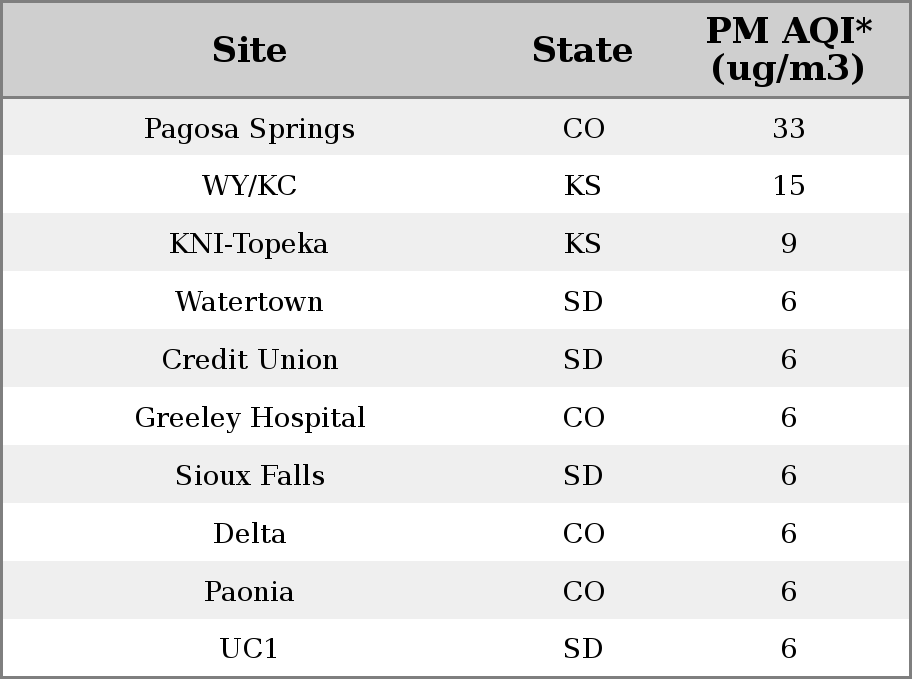Click the AQI value 15 for WY/KC

point(789,186)
